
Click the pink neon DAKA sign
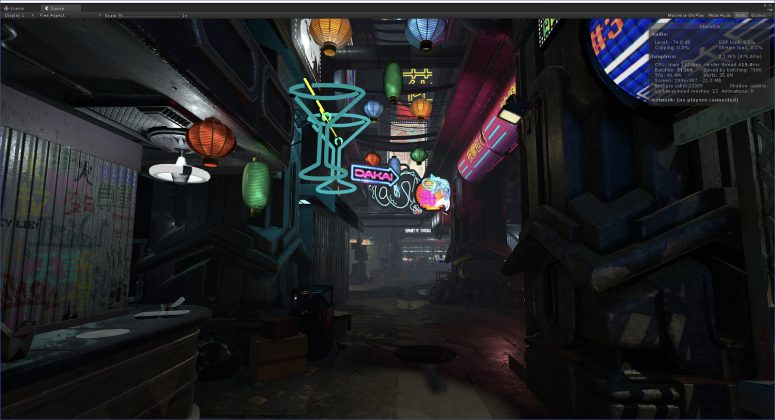click(x=368, y=173)
